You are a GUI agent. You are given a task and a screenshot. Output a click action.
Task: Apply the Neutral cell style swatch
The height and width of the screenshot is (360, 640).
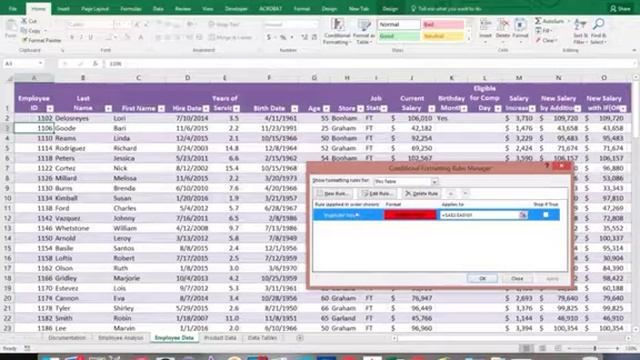click(443, 36)
